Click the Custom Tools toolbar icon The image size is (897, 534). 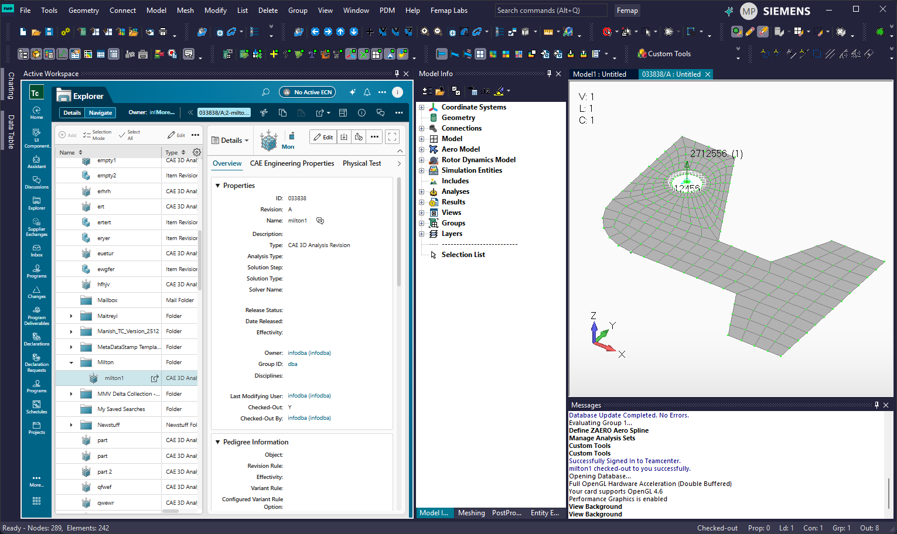click(x=664, y=54)
